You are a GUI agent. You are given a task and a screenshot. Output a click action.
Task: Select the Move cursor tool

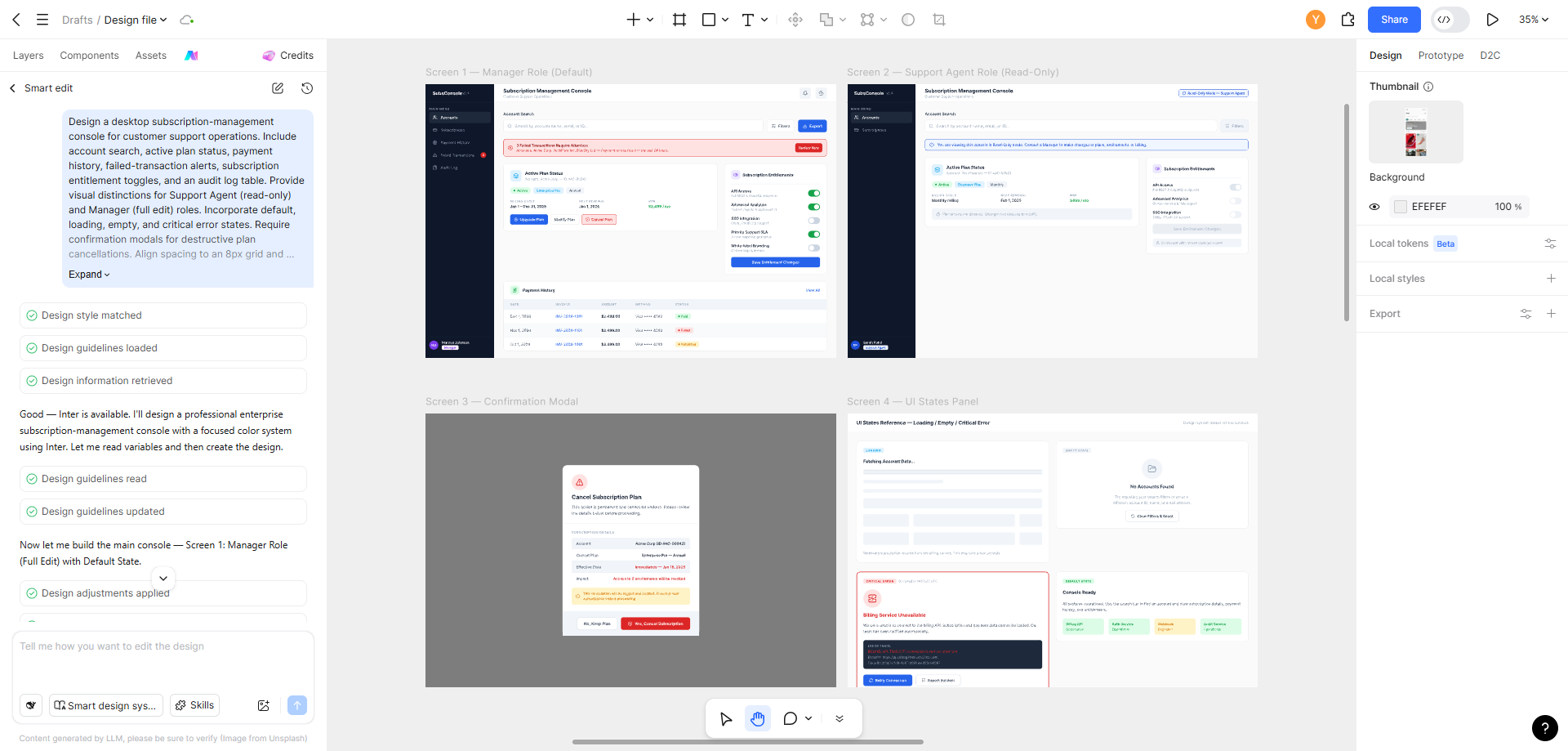726,718
